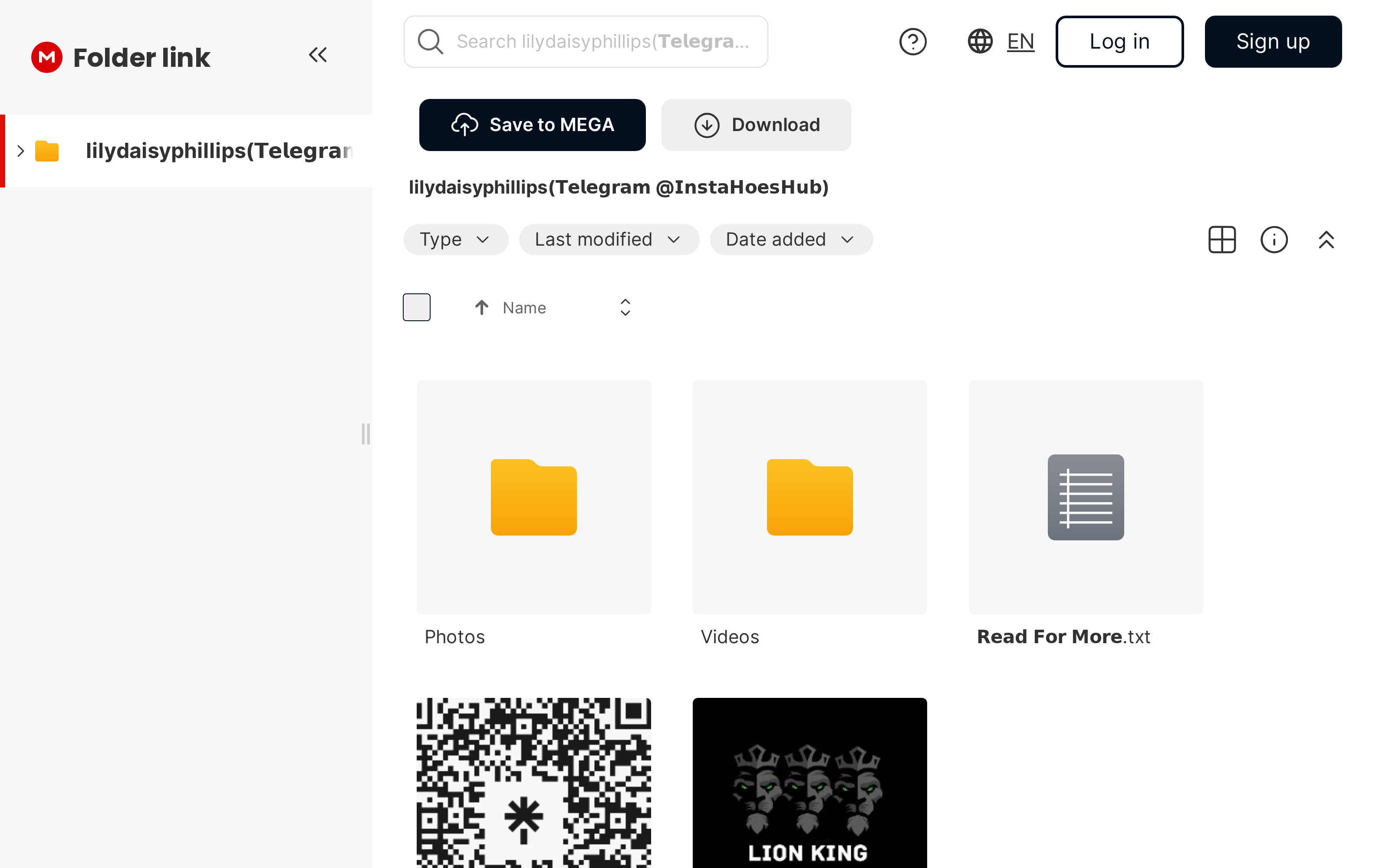Switch to grid view layout icon
The width and height of the screenshot is (1389, 868).
click(x=1222, y=240)
